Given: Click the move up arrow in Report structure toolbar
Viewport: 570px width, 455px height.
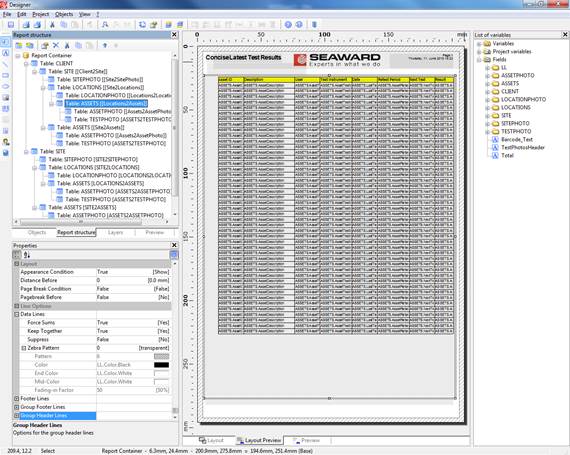Looking at the screenshot, I should click(105, 45).
